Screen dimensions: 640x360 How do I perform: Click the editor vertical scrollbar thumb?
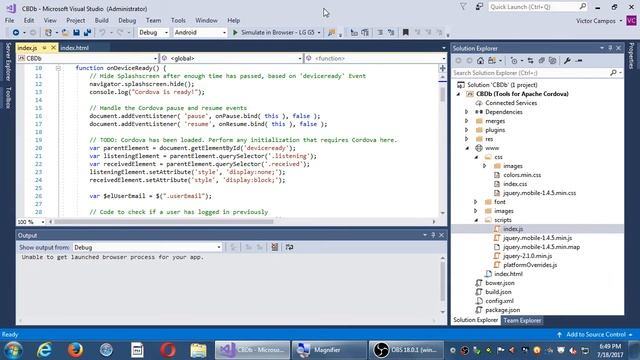442,94
